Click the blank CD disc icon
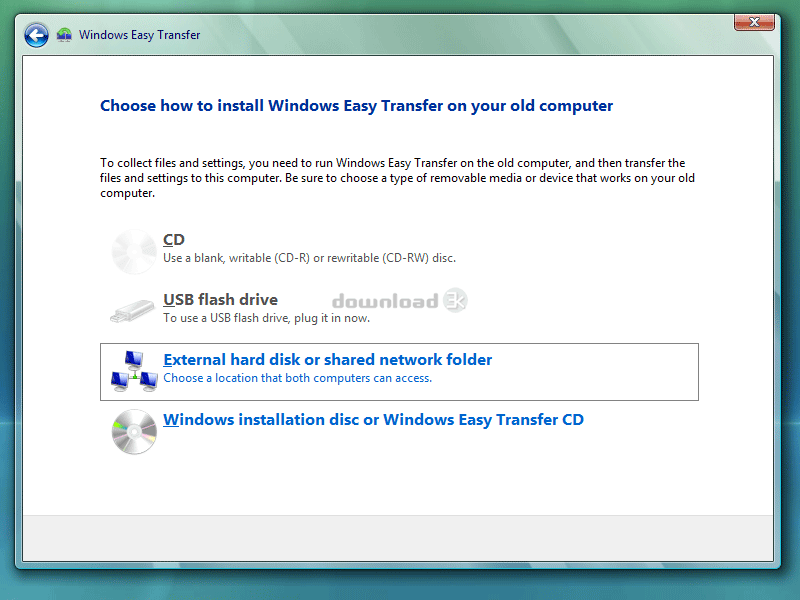Image resolution: width=800 pixels, height=600 pixels. (134, 252)
